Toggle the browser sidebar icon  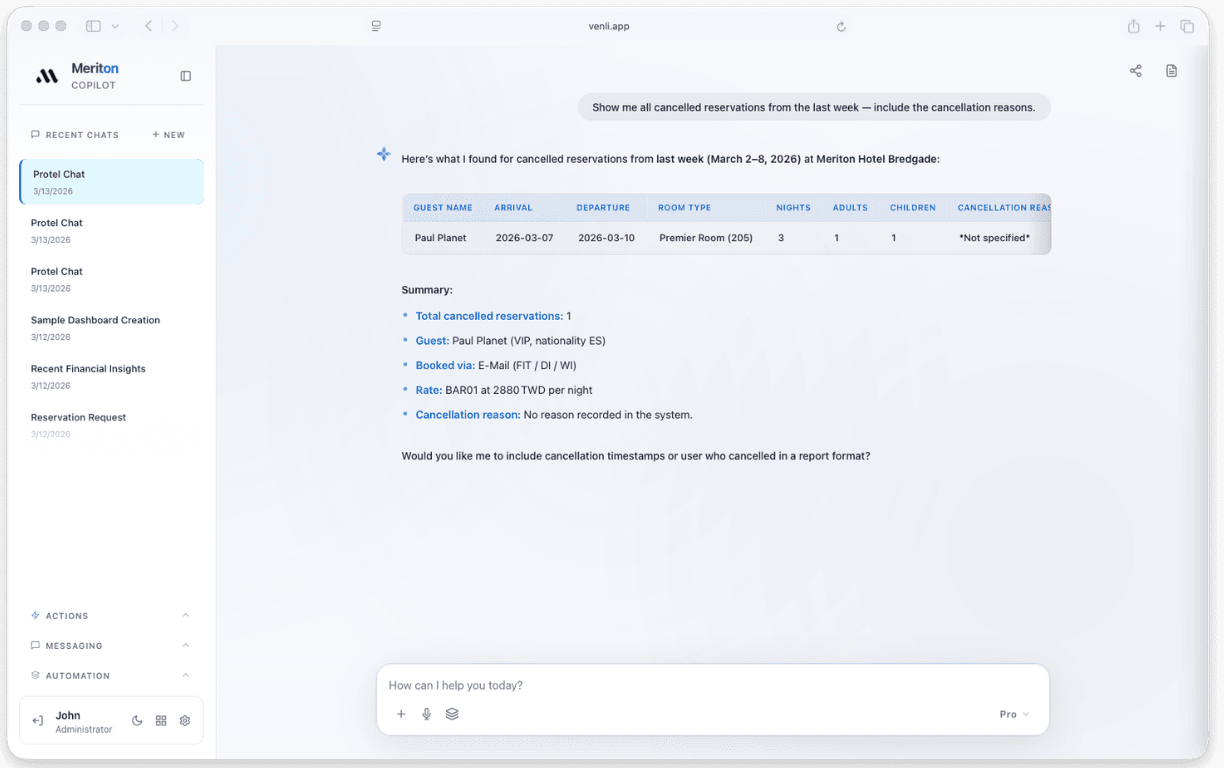pos(93,26)
